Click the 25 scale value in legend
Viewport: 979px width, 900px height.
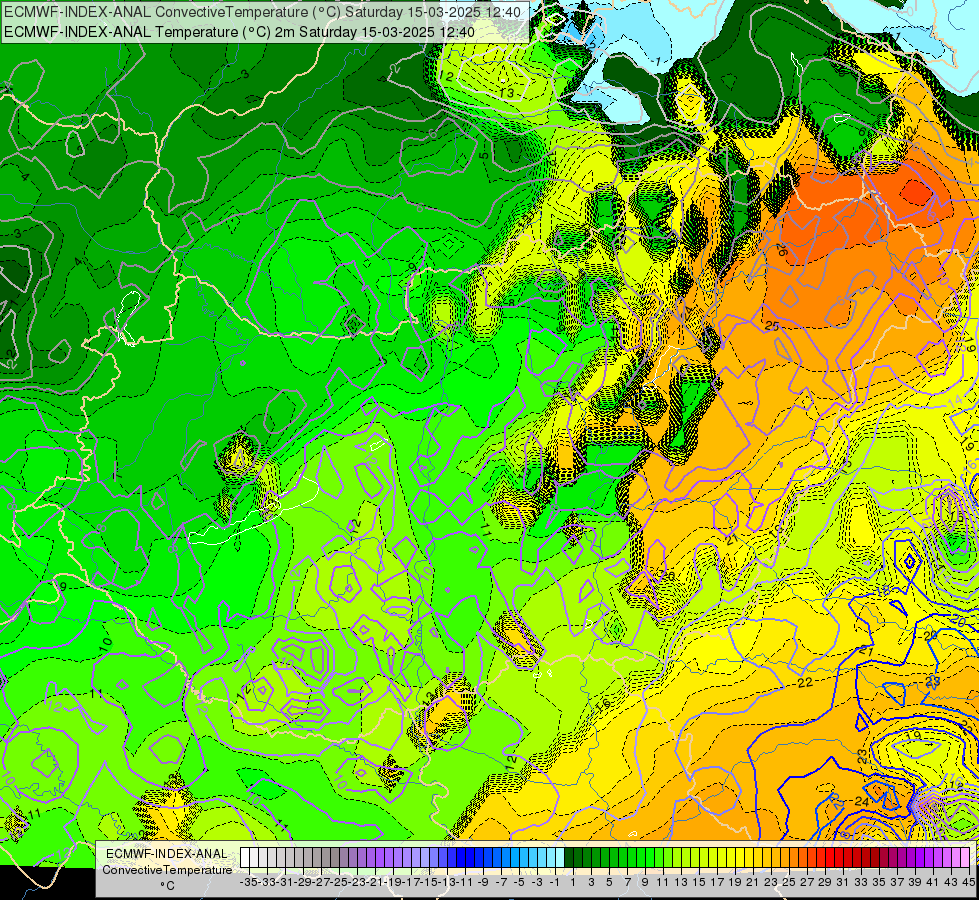point(789,882)
